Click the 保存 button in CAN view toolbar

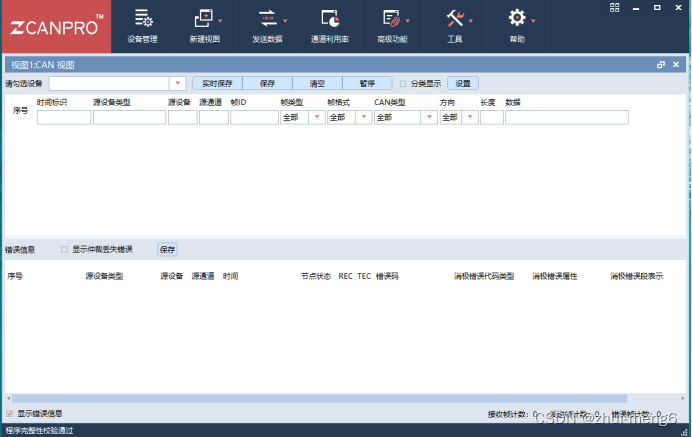click(x=267, y=83)
